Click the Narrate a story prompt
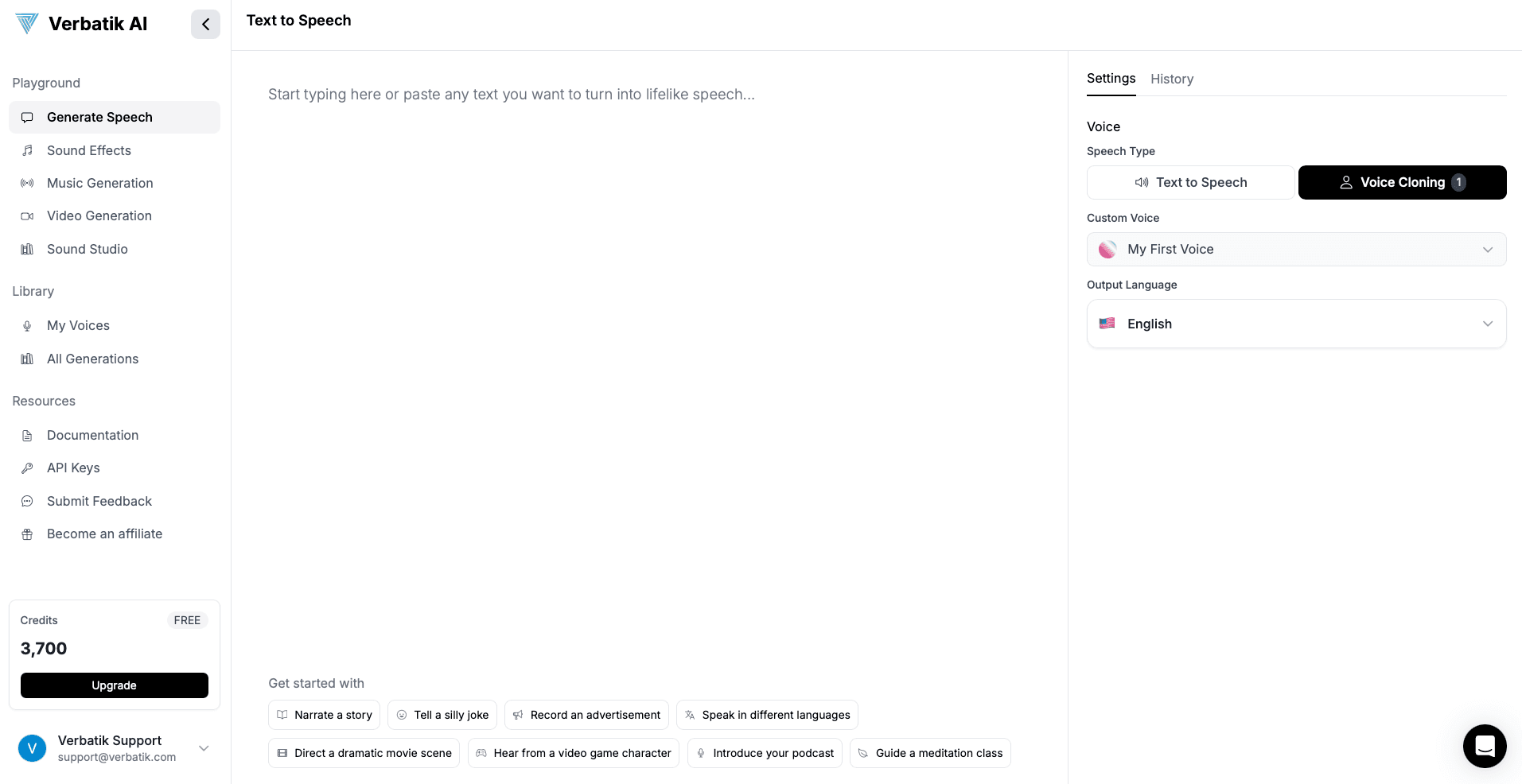This screenshot has height=784, width=1522. click(324, 715)
